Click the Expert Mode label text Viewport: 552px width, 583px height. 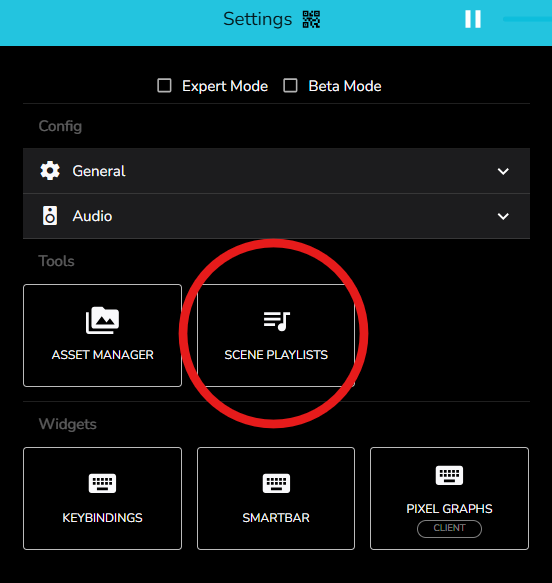point(225,86)
